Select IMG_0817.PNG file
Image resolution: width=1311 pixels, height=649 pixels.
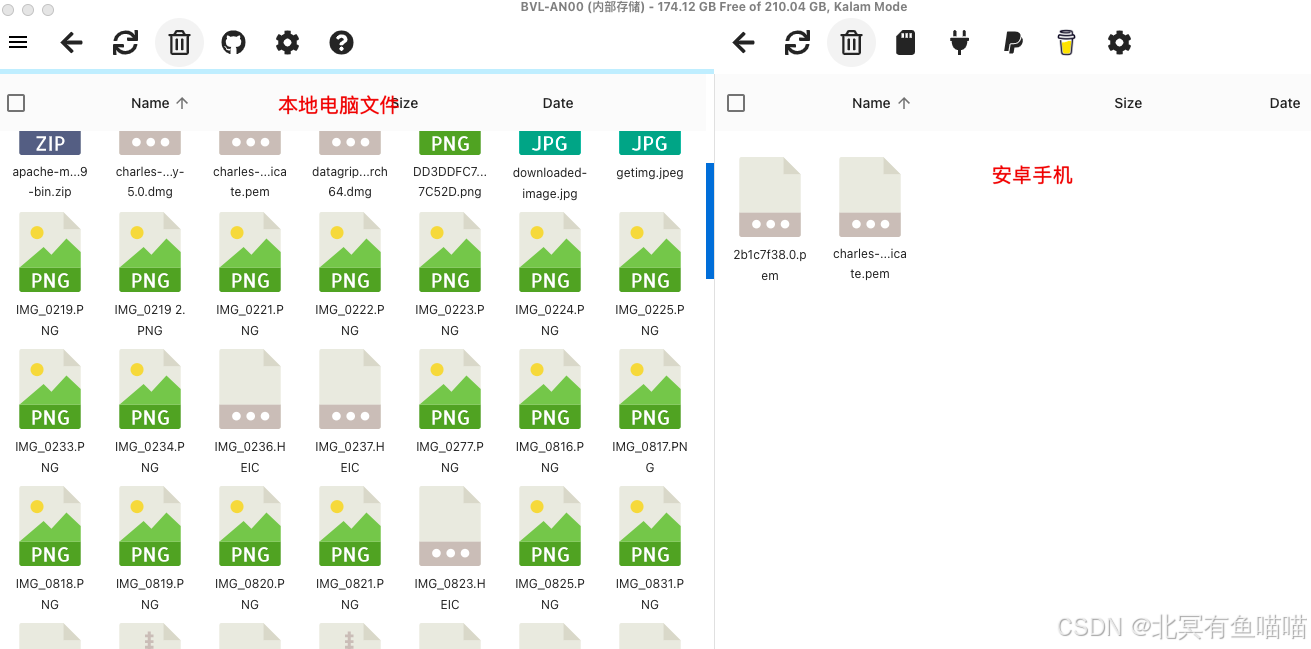click(650, 390)
